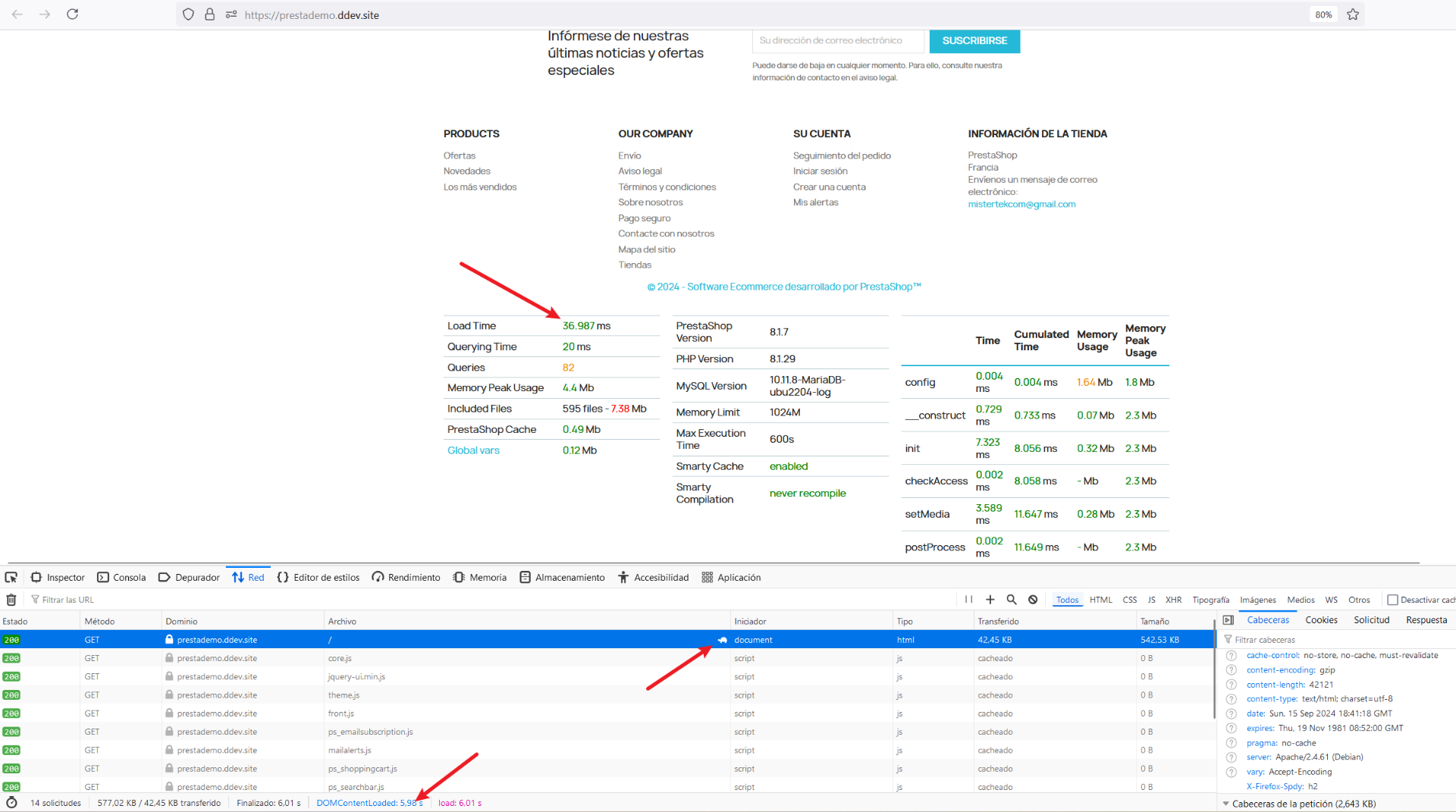Open site permissions icon in address bar
Viewport: 1456px width, 812px height.
[231, 14]
